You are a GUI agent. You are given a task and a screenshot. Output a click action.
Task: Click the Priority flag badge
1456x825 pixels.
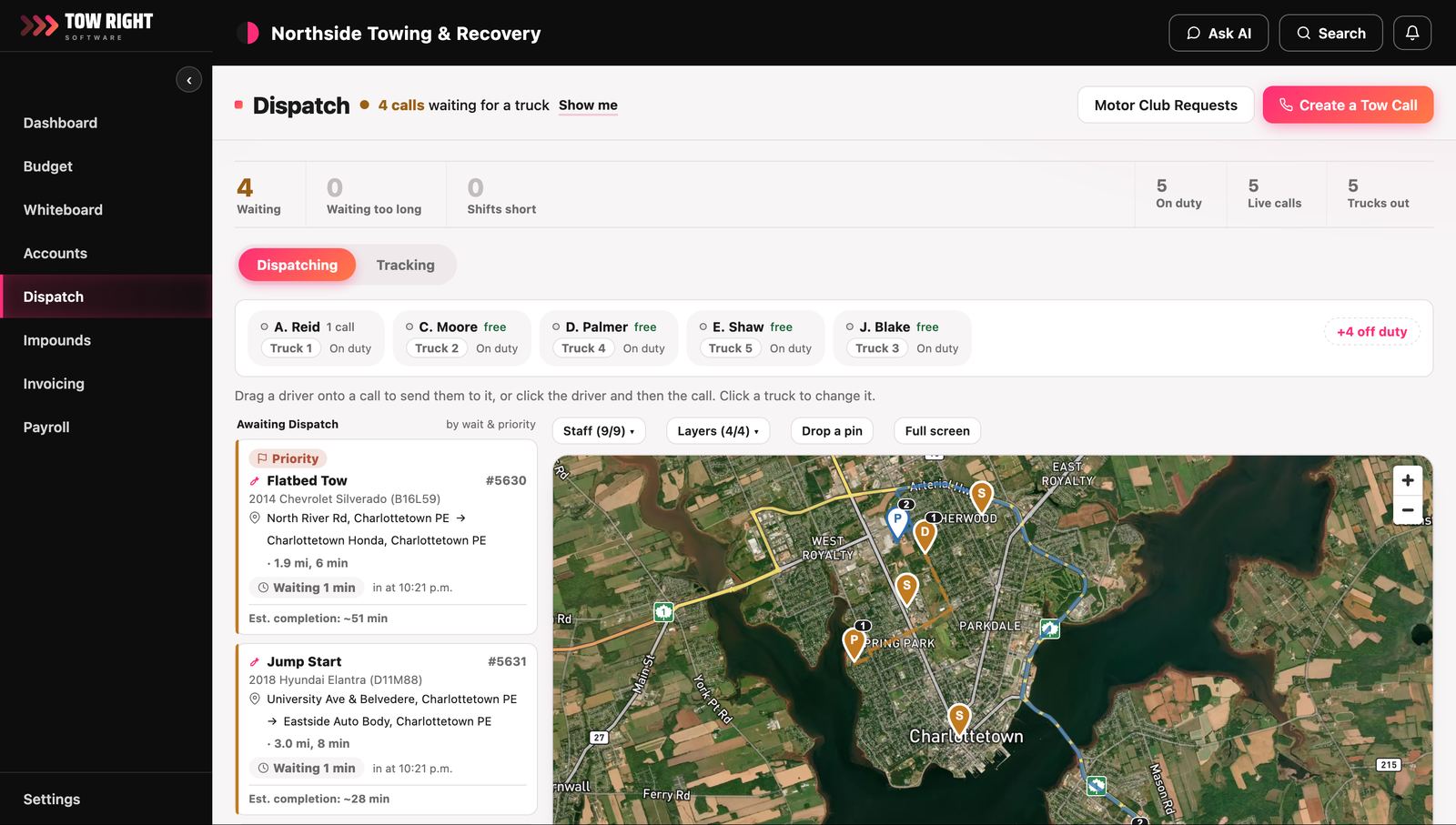[x=288, y=458]
